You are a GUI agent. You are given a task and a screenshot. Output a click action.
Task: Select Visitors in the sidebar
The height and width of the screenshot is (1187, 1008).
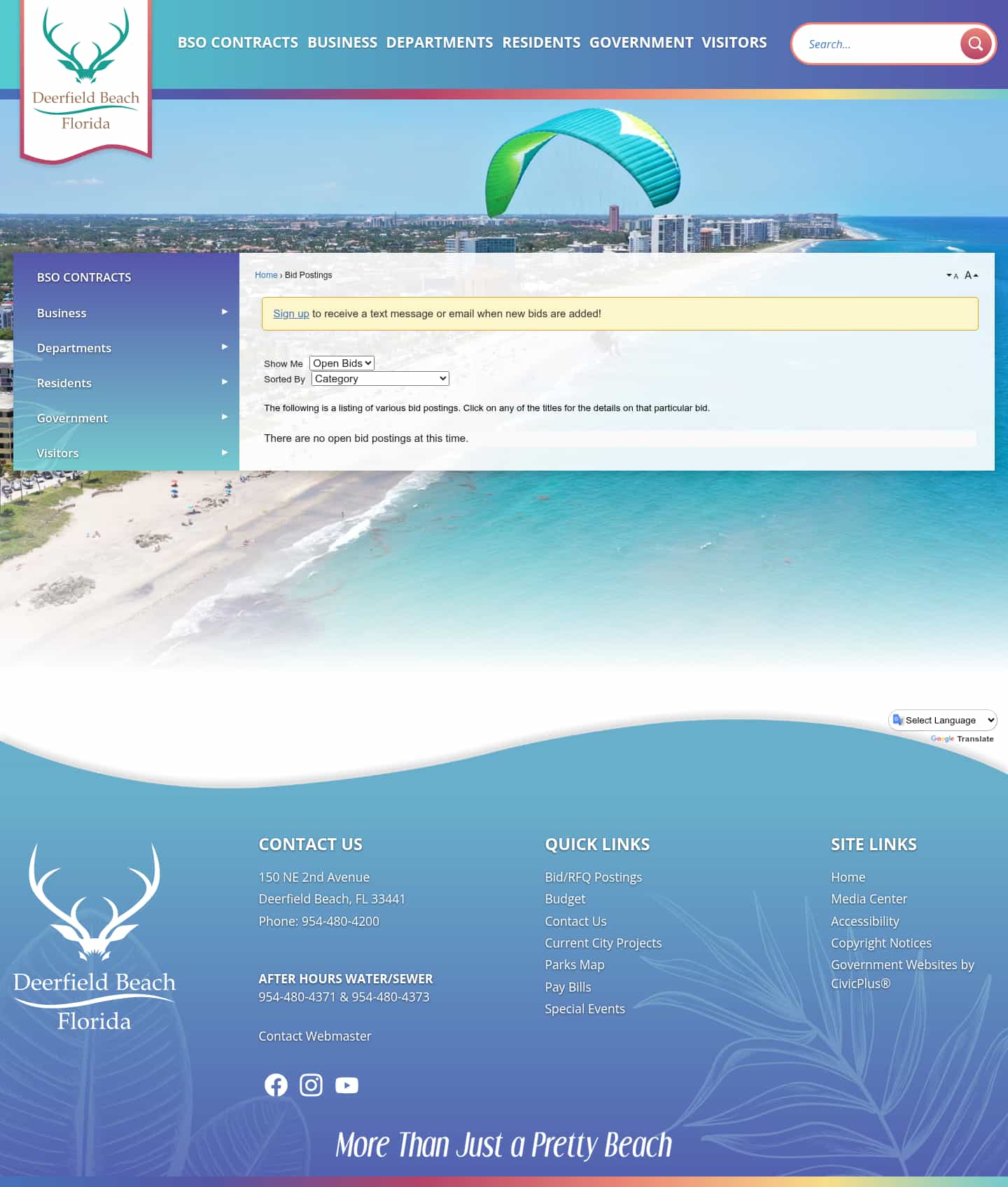pos(57,453)
